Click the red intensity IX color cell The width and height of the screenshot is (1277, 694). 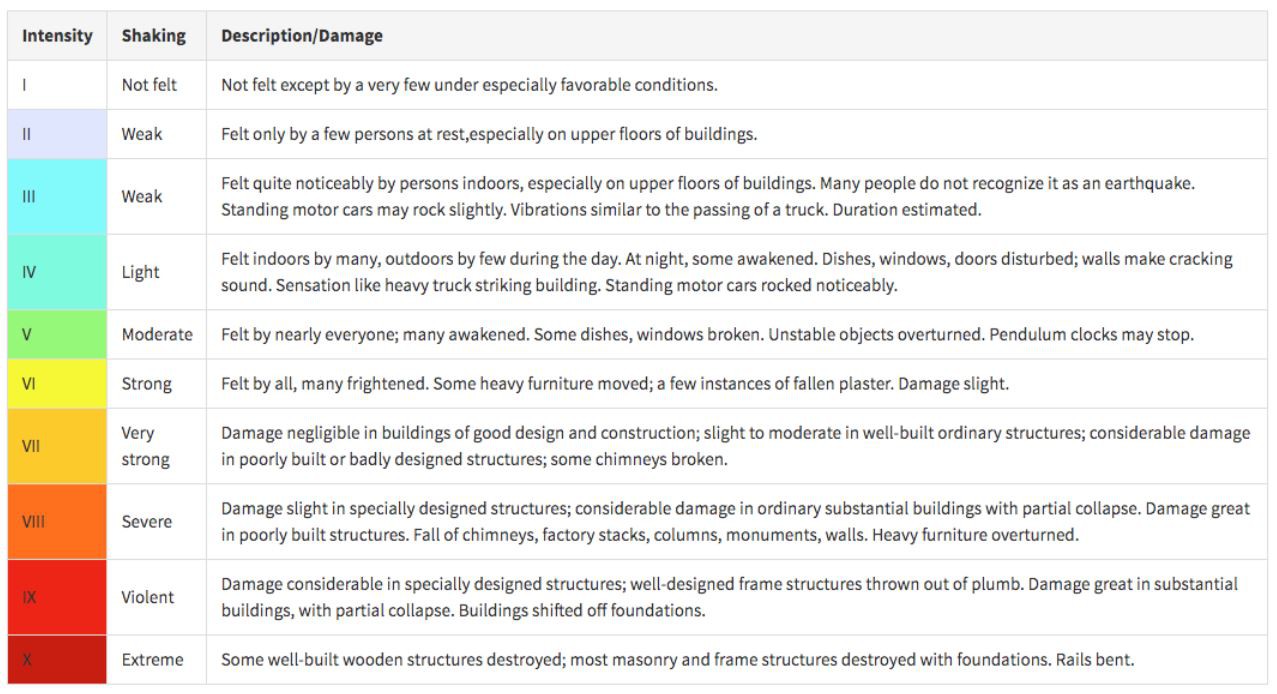pos(57,597)
